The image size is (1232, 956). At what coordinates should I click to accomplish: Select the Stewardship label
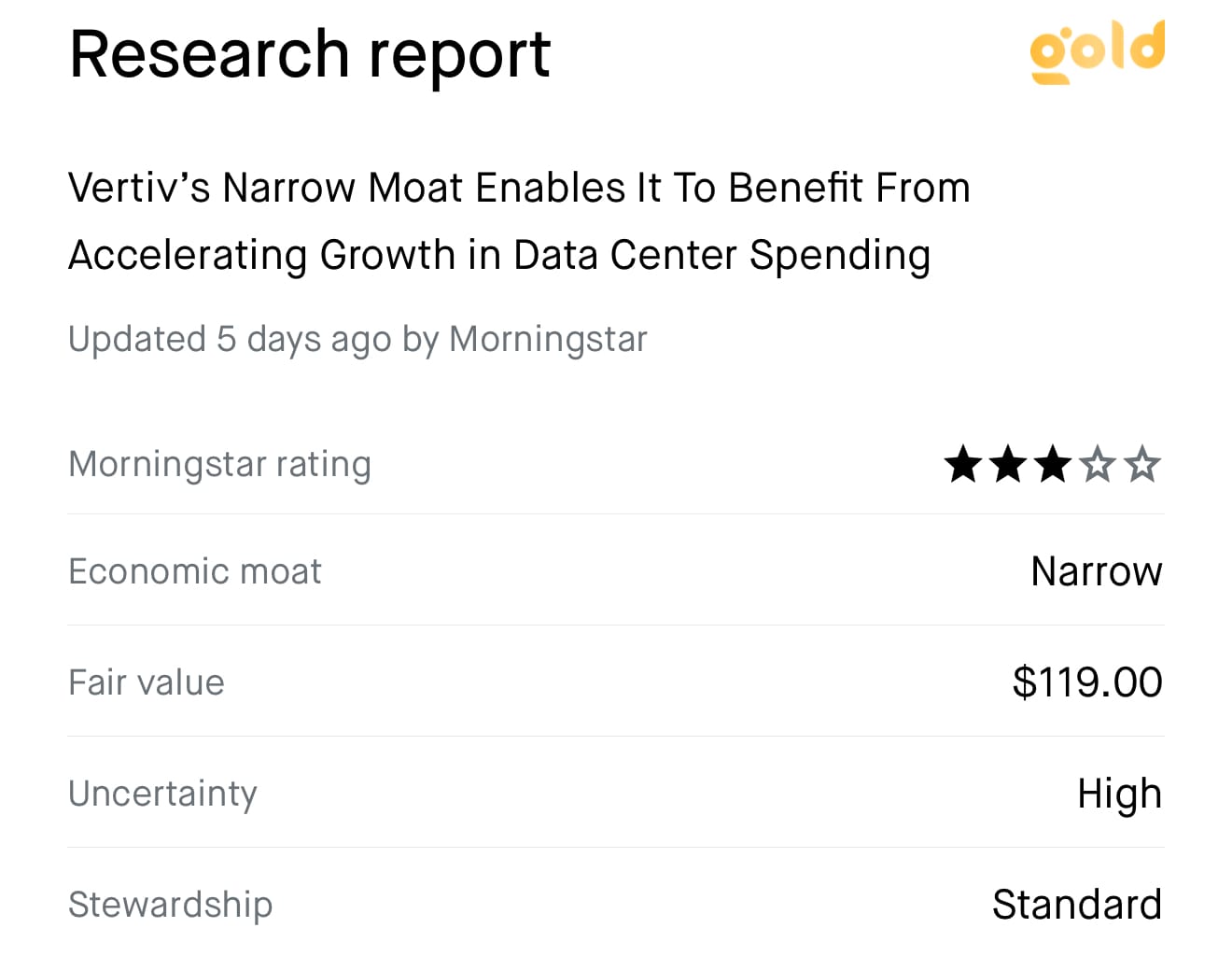click(x=171, y=905)
